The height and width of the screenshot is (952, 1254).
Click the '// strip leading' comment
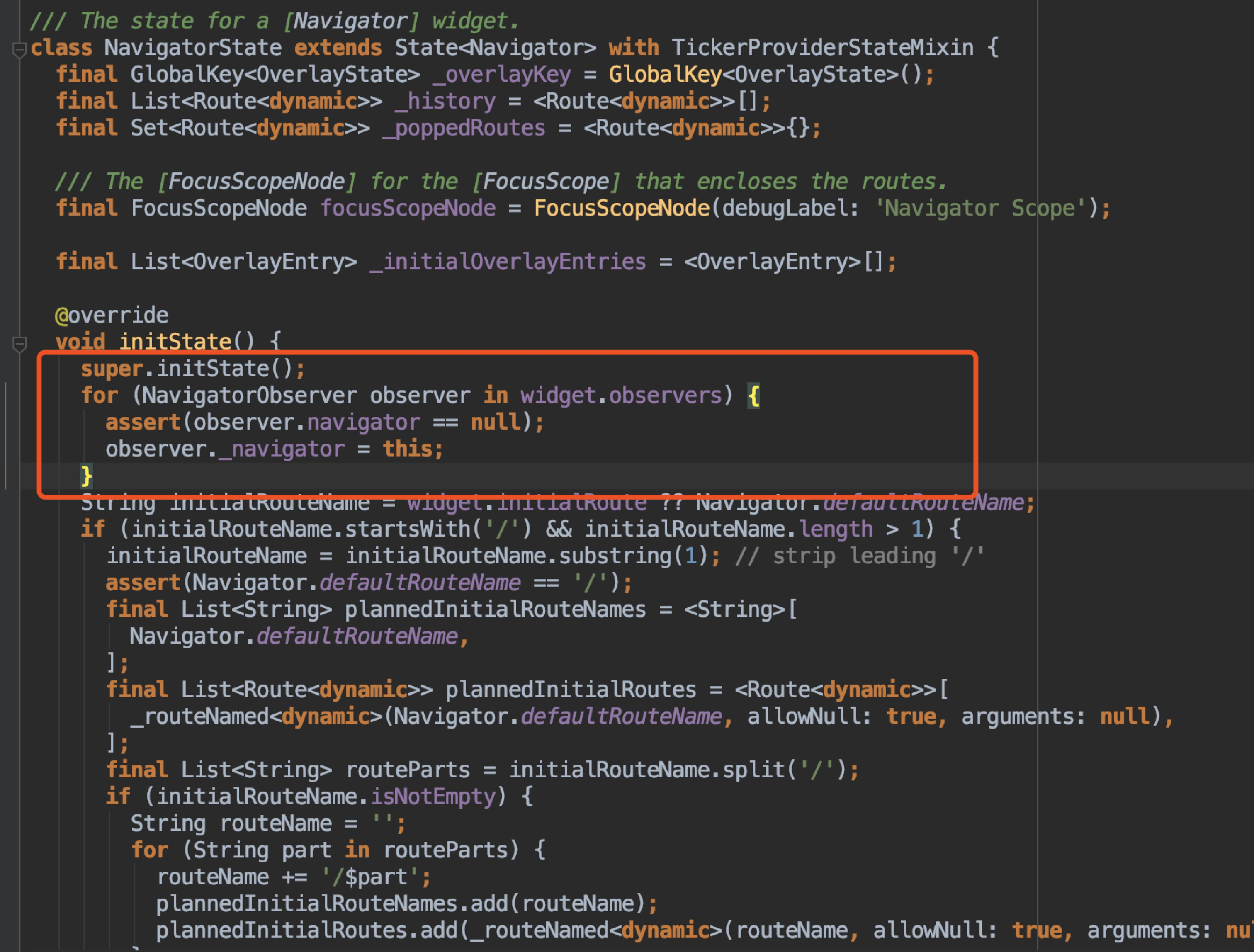860,556
